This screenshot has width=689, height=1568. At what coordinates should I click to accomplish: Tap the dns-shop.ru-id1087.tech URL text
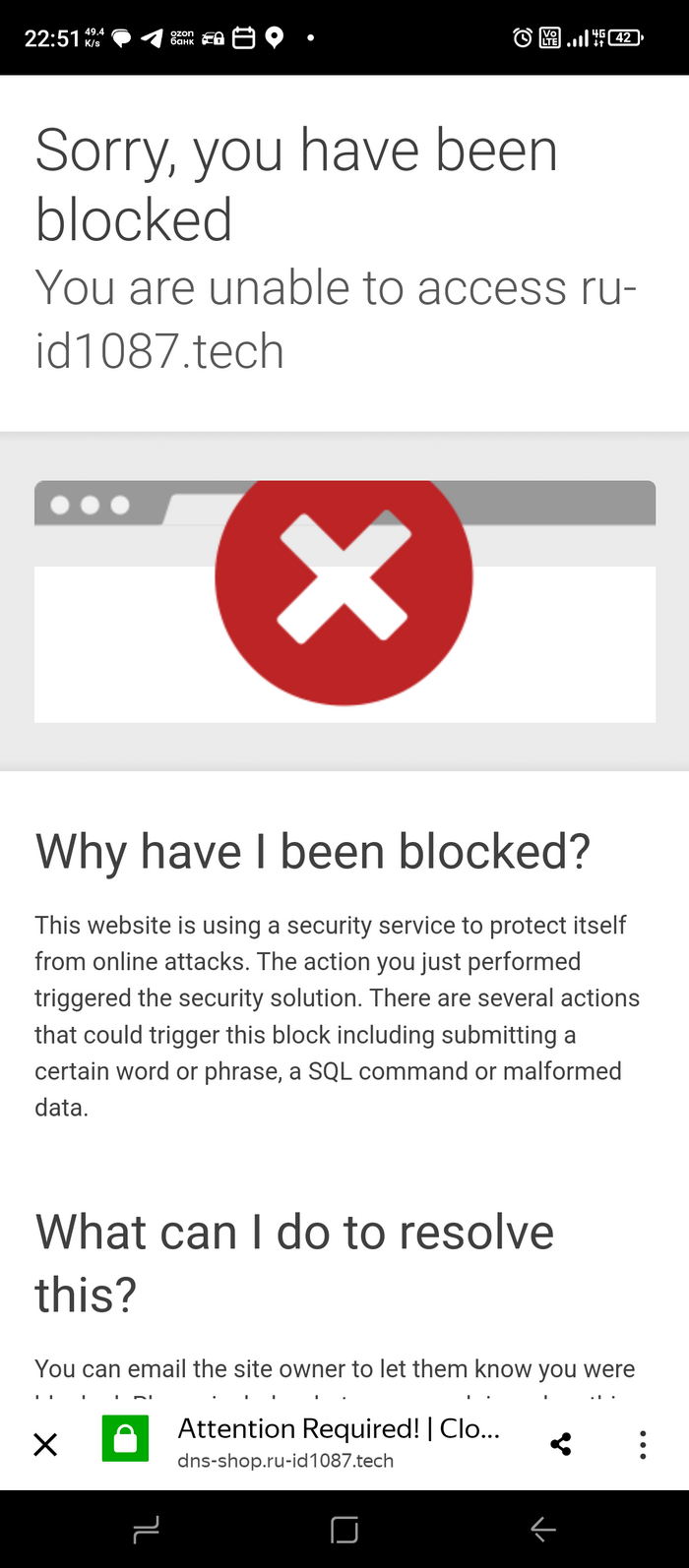pos(285,1461)
